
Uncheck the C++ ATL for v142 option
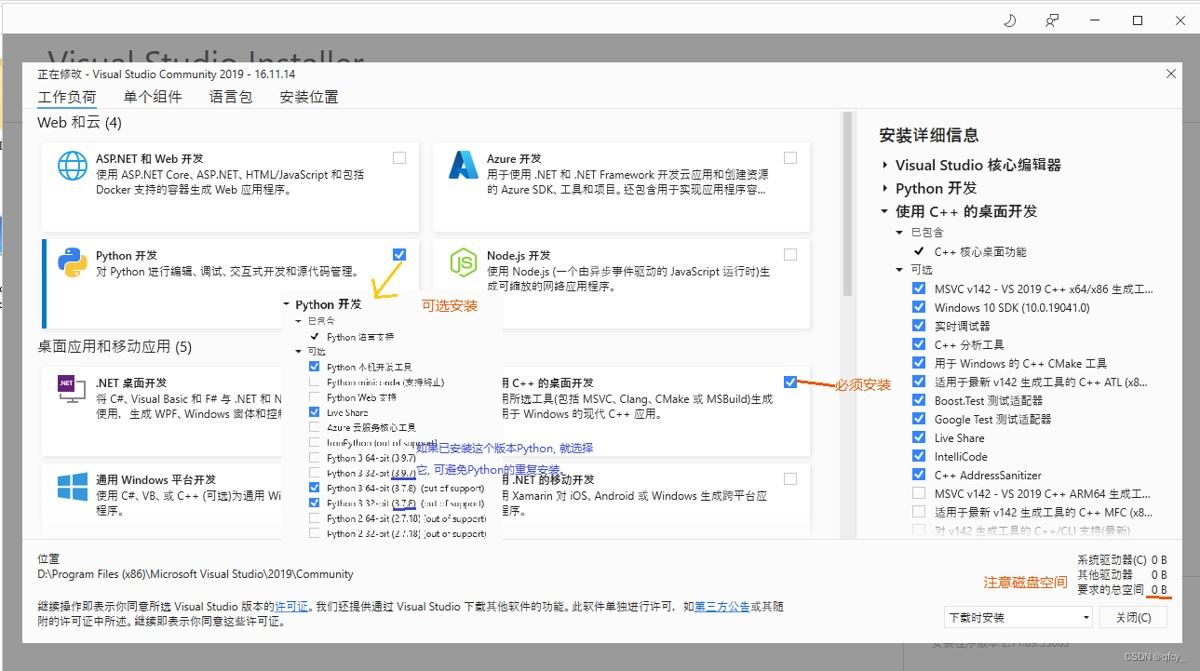click(919, 382)
